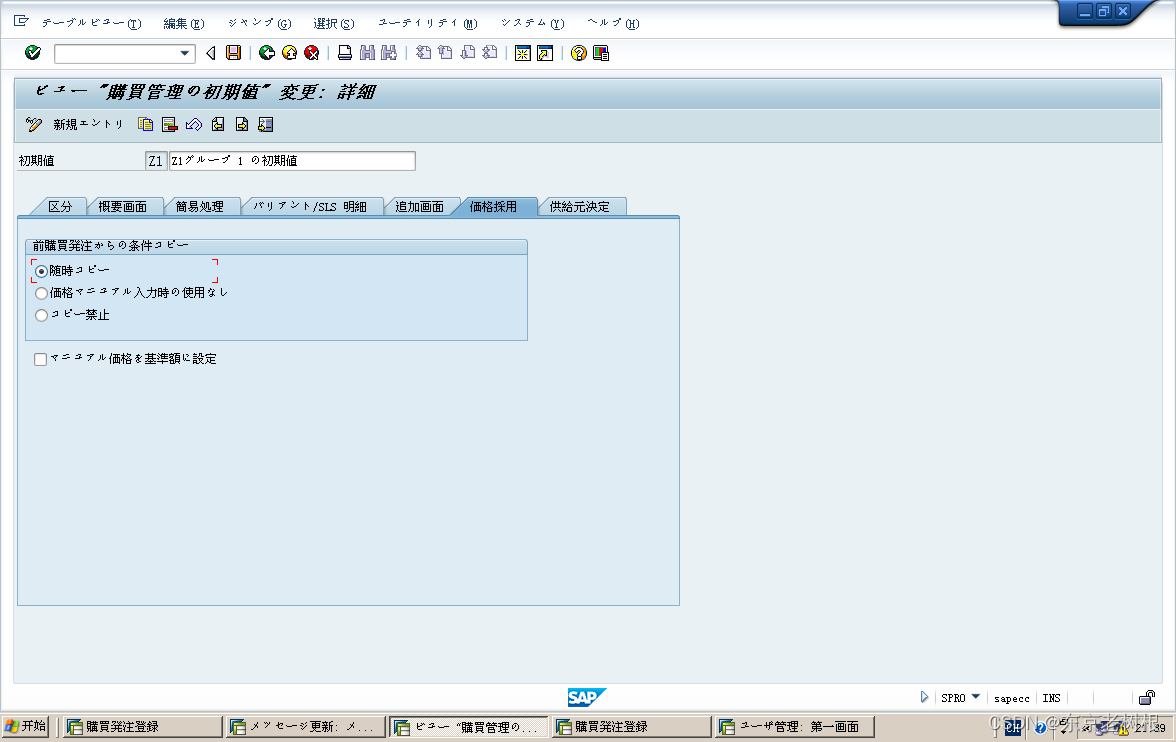
Task: Click the Create New Session icon
Action: click(x=523, y=53)
